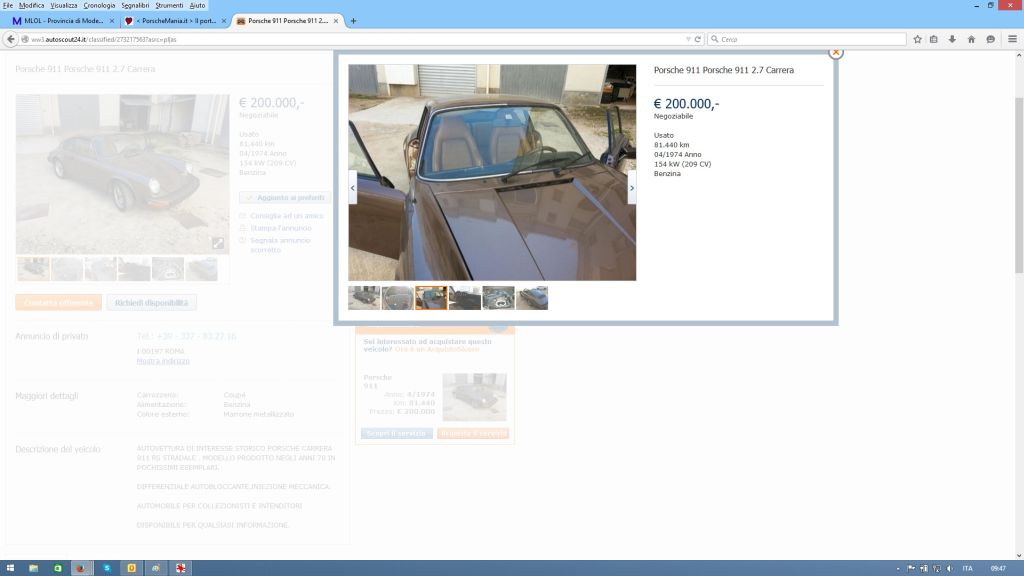1024x576 pixels.
Task: Select fifth lightbox thumbnail of engine
Action: pos(498,298)
